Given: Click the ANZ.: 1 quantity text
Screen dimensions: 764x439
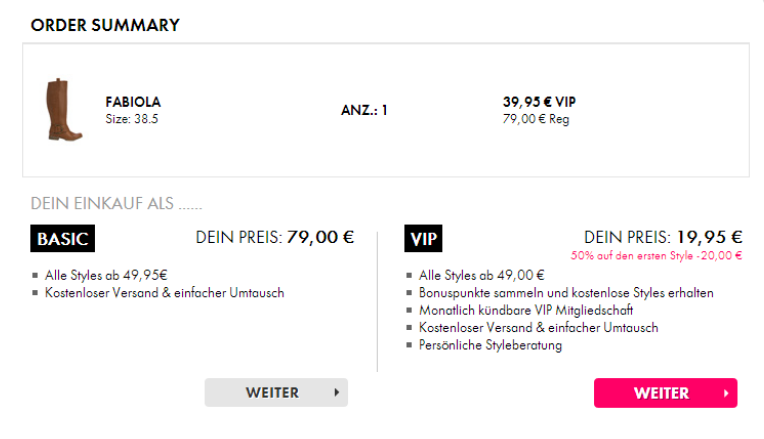Looking at the screenshot, I should pos(364,110).
